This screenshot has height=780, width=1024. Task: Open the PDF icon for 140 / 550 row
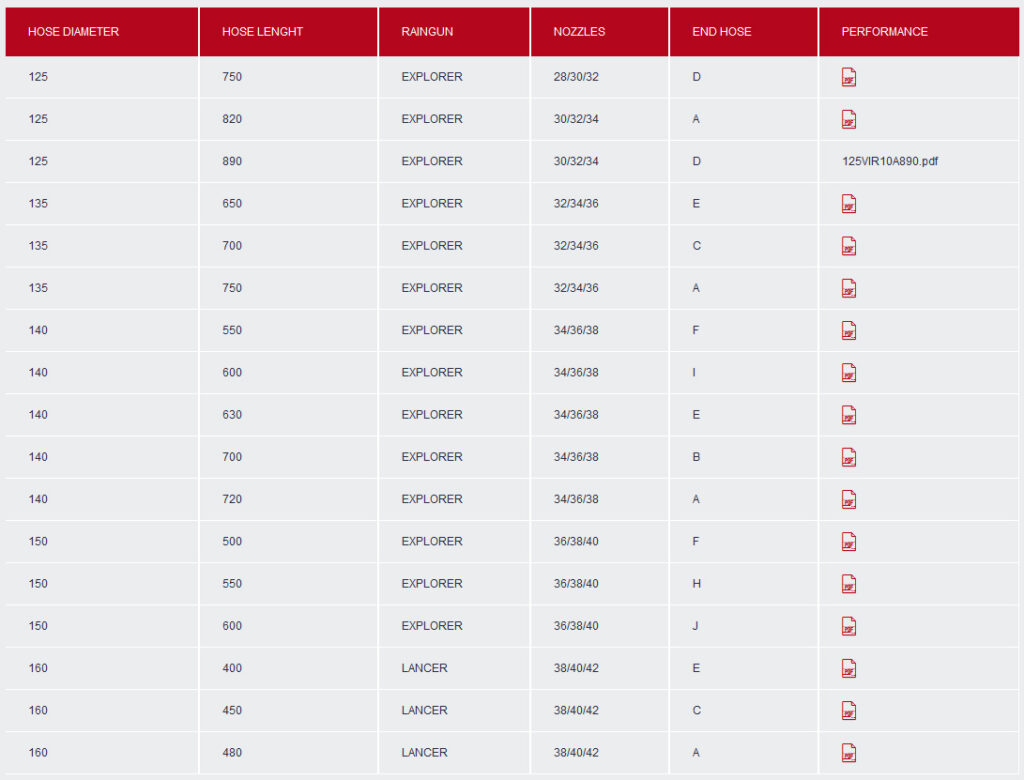[848, 331]
